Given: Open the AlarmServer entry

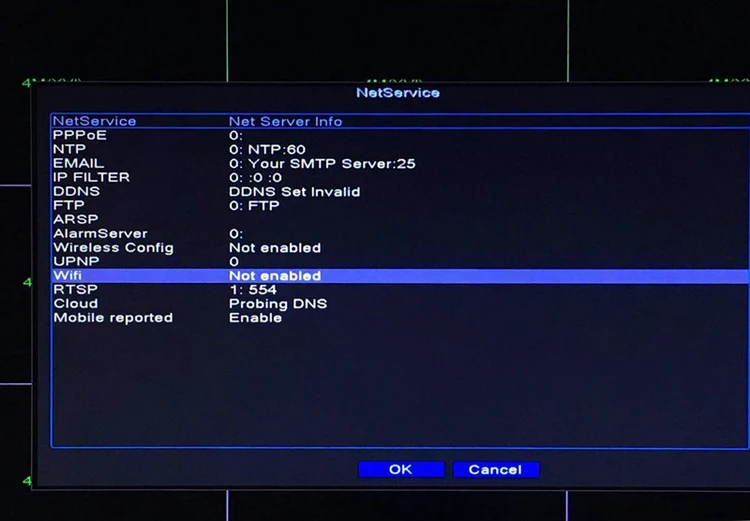Looking at the screenshot, I should [x=400, y=233].
